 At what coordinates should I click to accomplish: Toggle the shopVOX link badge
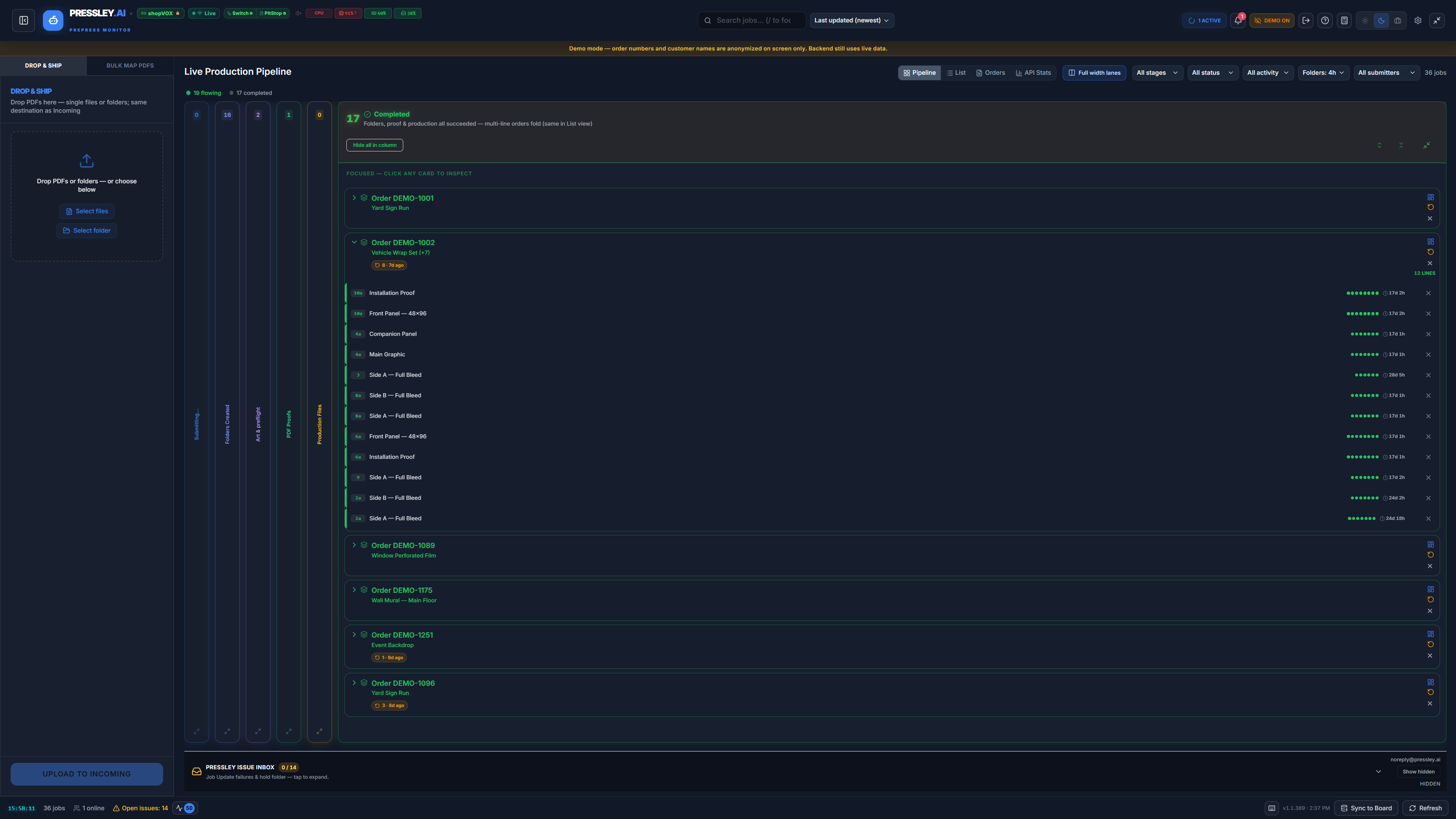tap(160, 13)
